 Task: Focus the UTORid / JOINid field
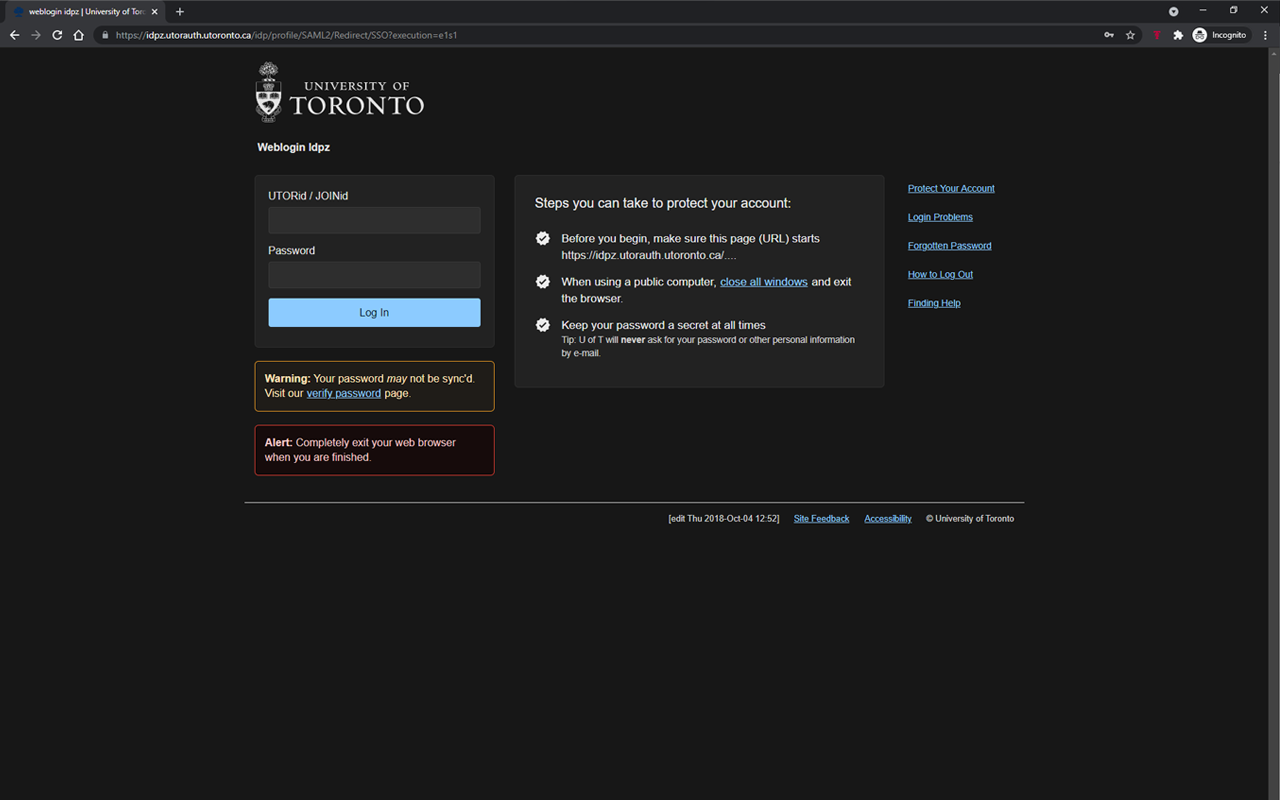[x=374, y=220]
